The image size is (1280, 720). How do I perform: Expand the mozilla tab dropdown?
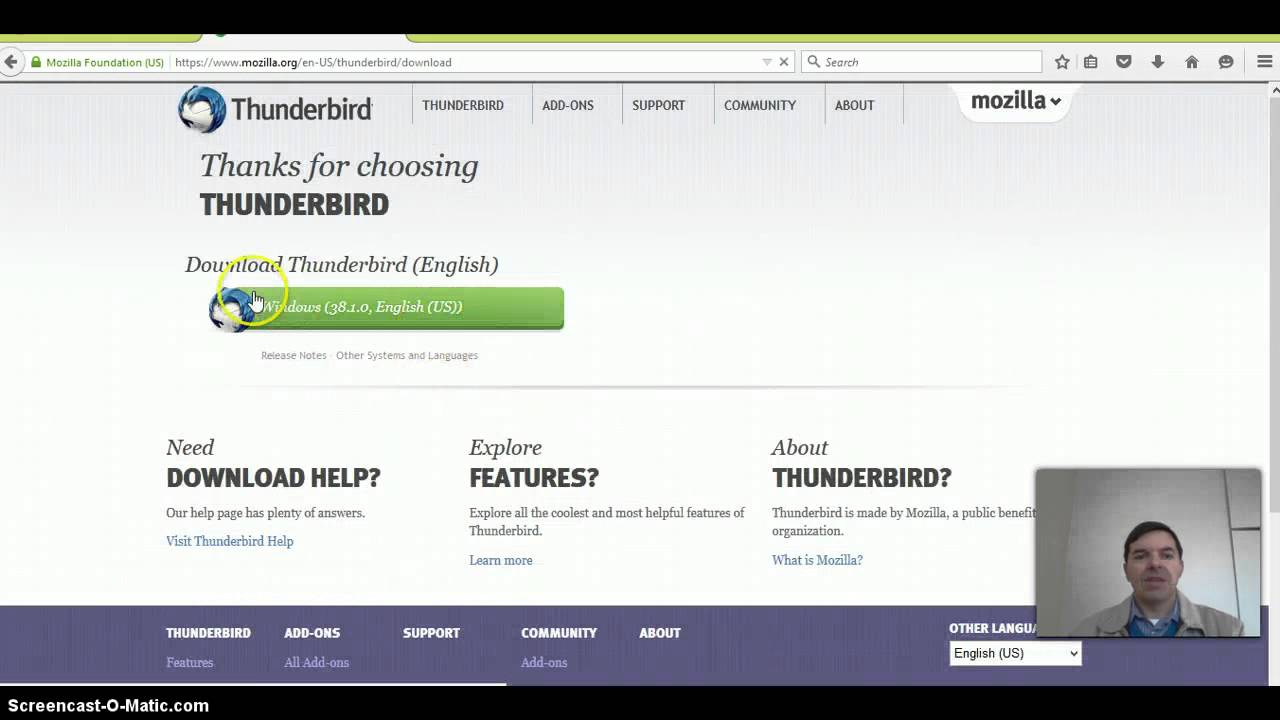[x=1016, y=101]
